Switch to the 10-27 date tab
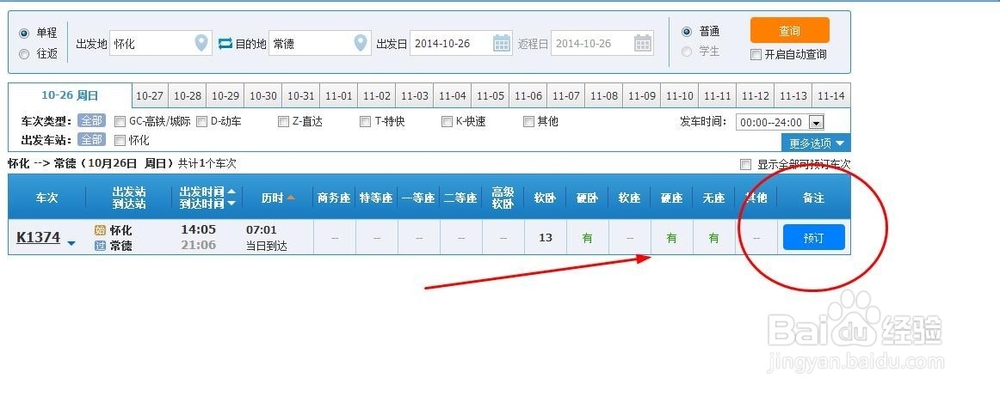Image resolution: width=1000 pixels, height=396 pixels. 150,96
